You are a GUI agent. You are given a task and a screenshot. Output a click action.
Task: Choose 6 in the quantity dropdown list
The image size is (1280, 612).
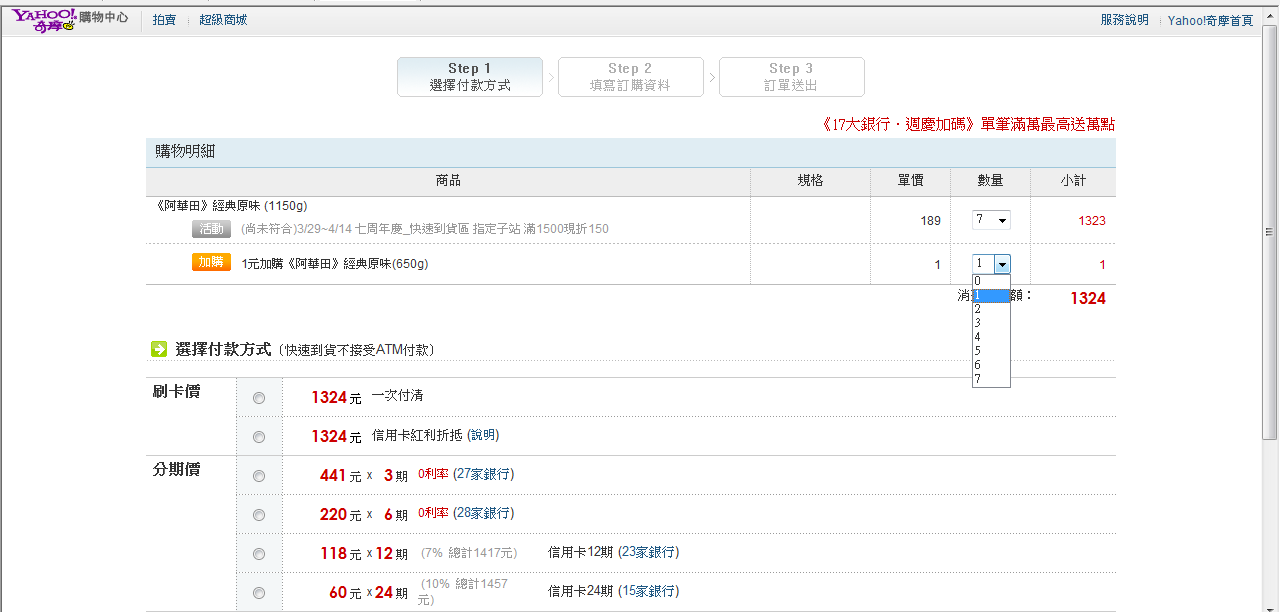[991, 365]
